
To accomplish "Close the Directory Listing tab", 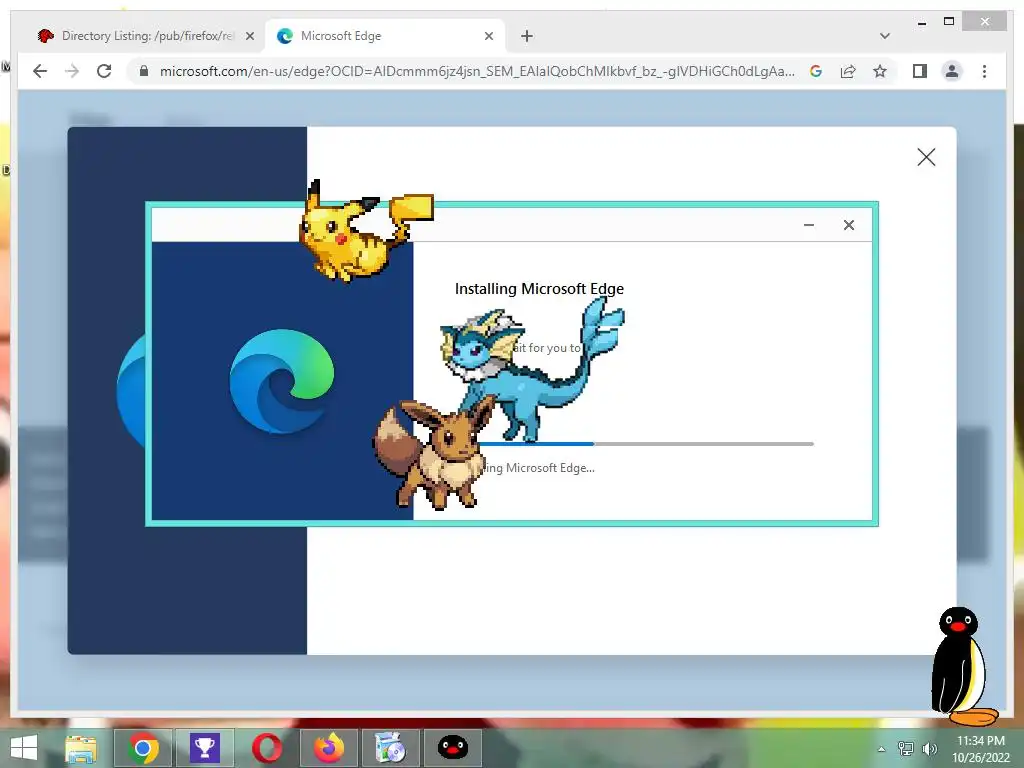I will click(249, 37).
